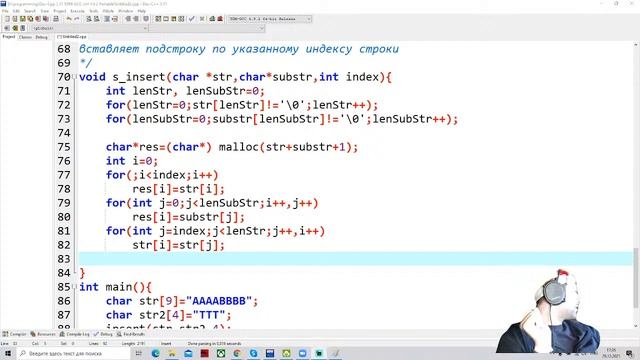This screenshot has width=640, height=360.
Task: Open the Find Results bottom tab
Action: [131, 334]
